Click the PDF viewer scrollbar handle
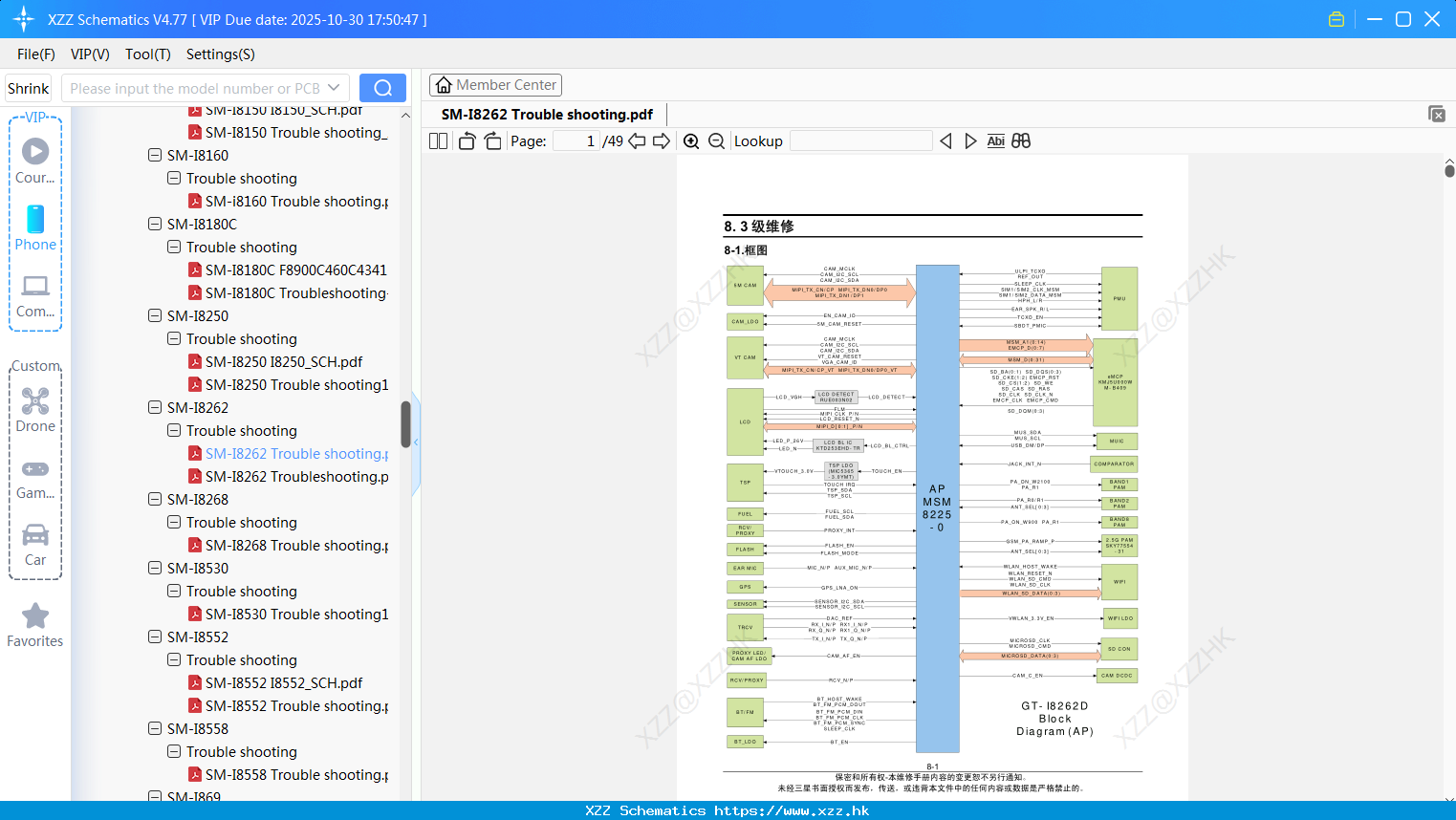The width and height of the screenshot is (1456, 820). coord(1449,171)
